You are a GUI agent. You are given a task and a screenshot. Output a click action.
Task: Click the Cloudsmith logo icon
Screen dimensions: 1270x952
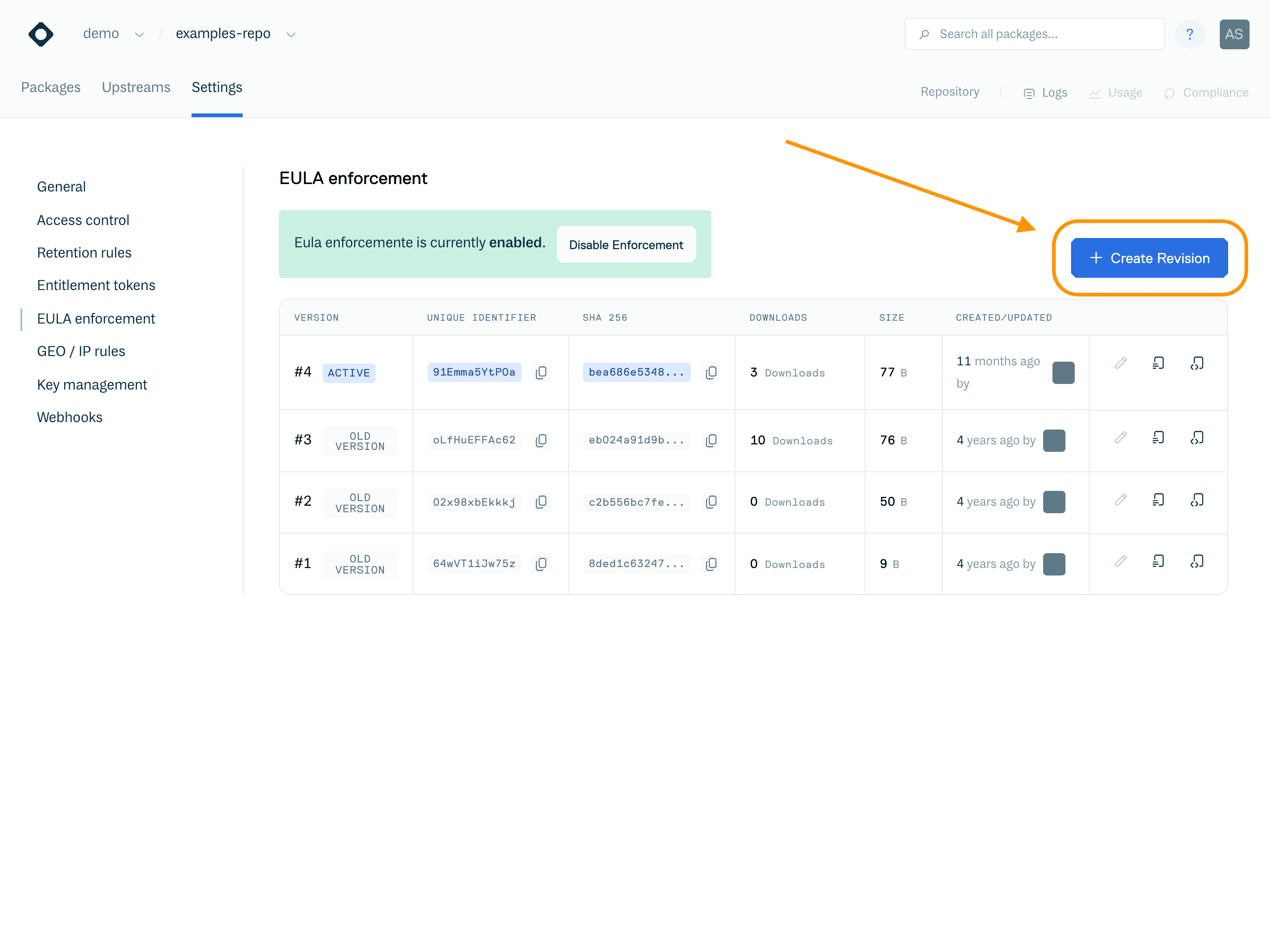pos(41,34)
